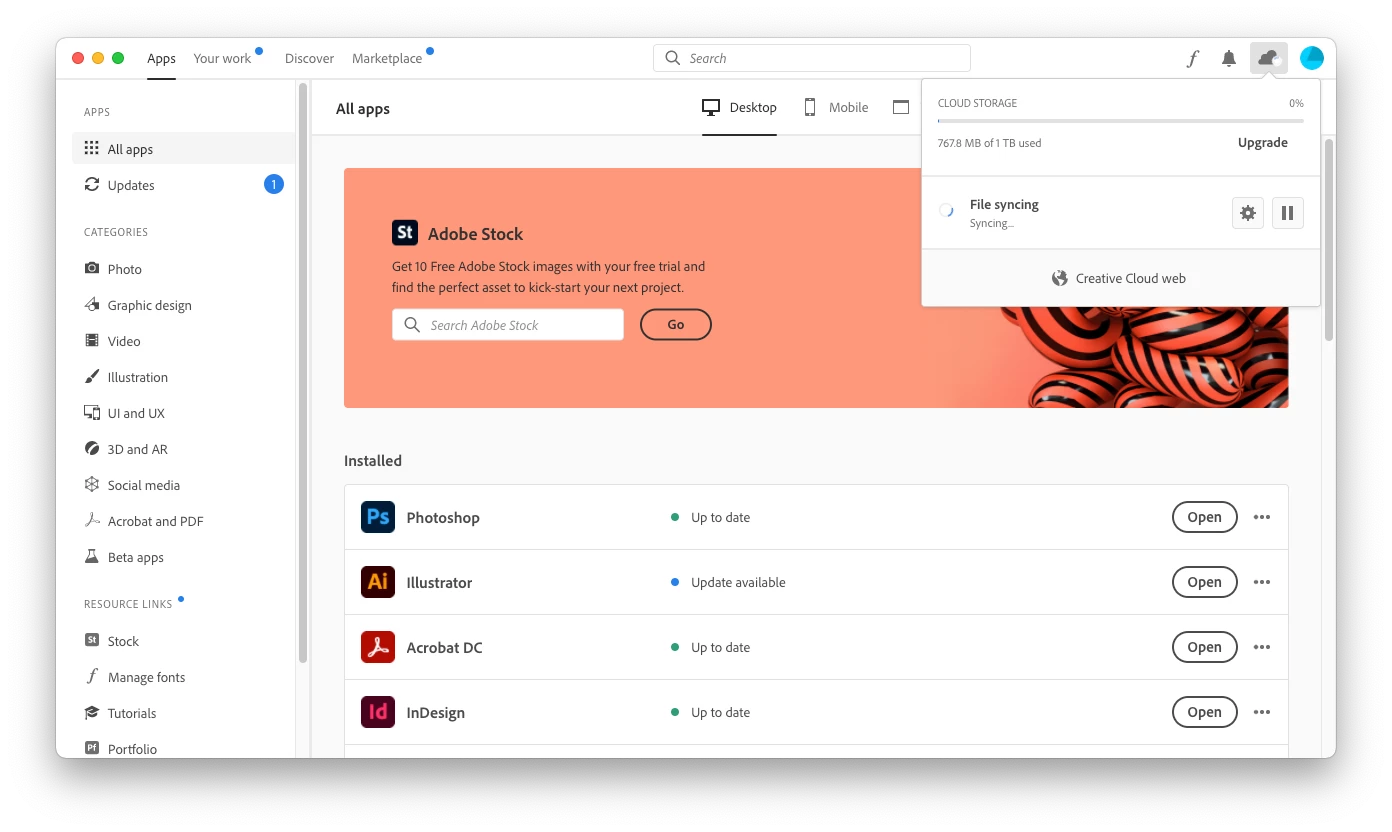Open the Tutorials resource link
The height and width of the screenshot is (832, 1392).
pos(184,713)
